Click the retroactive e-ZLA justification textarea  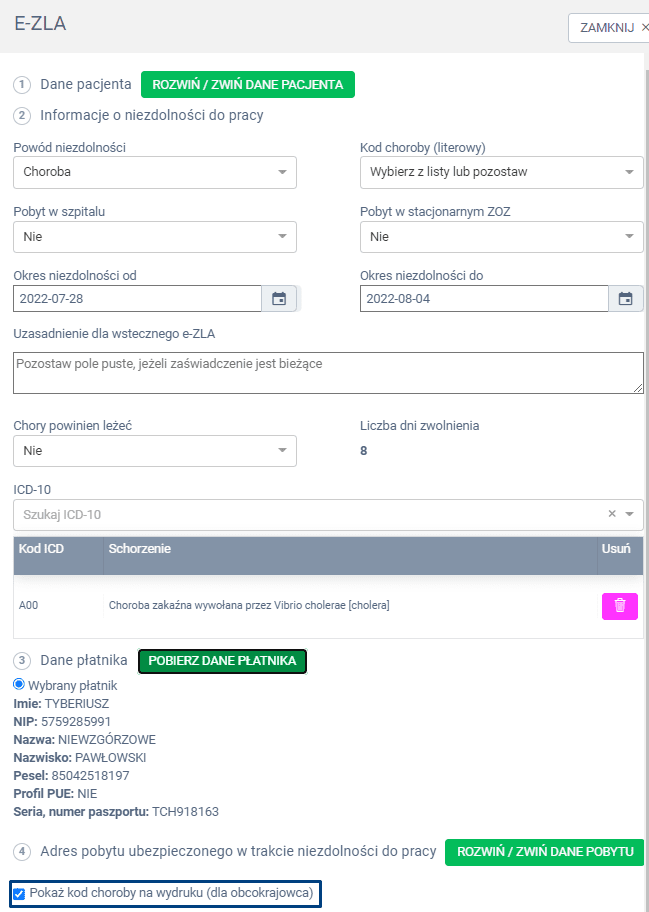tap(328, 372)
